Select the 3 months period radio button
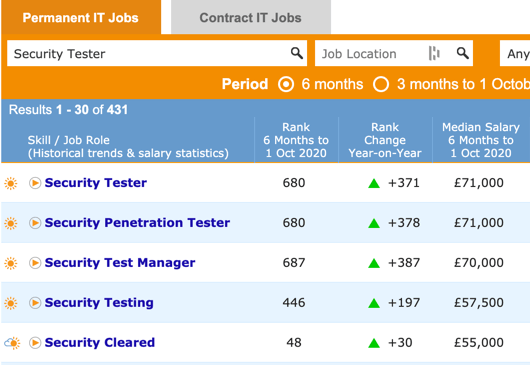 (381, 84)
